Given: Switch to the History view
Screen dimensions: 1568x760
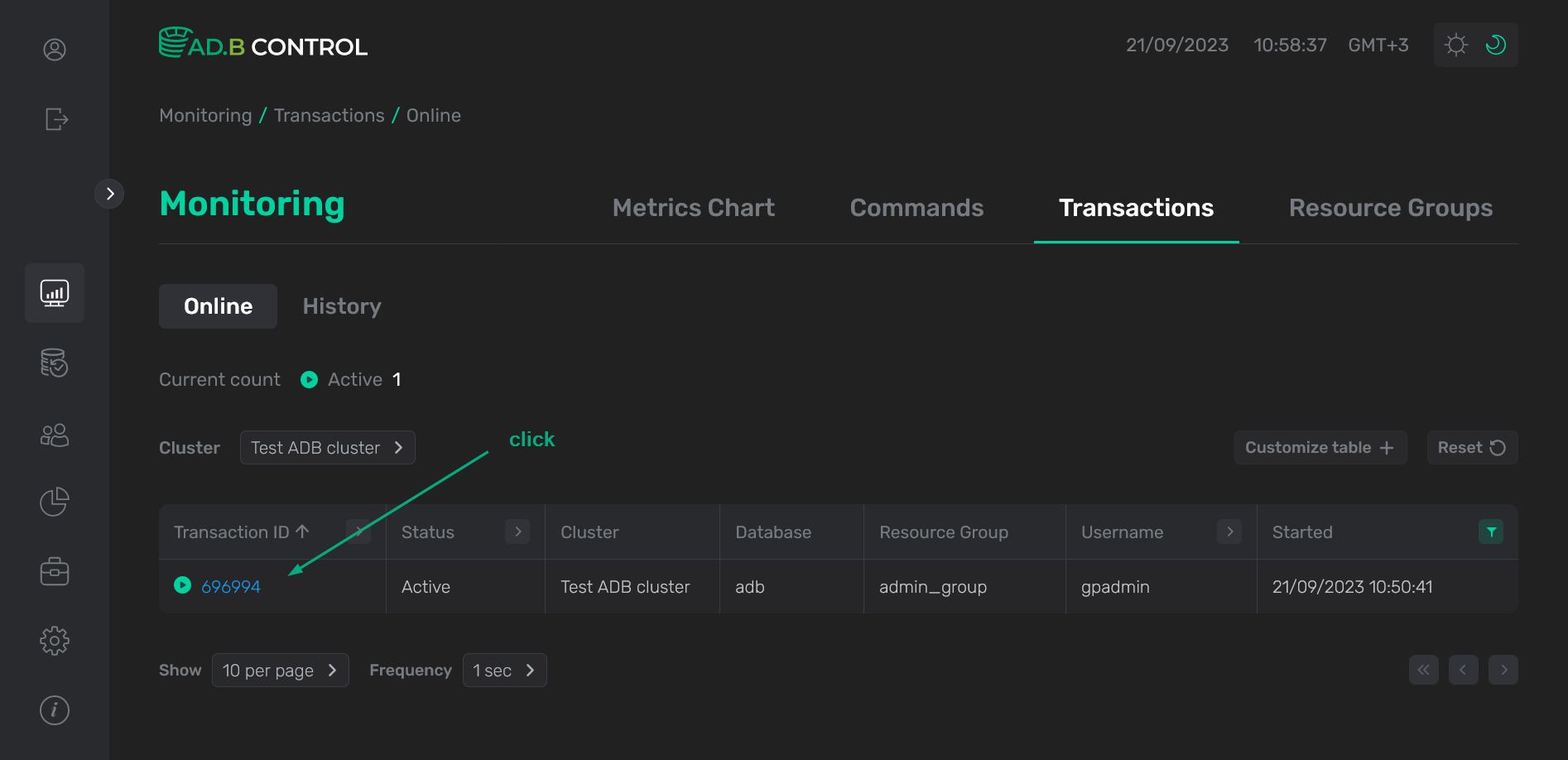Looking at the screenshot, I should point(341,306).
